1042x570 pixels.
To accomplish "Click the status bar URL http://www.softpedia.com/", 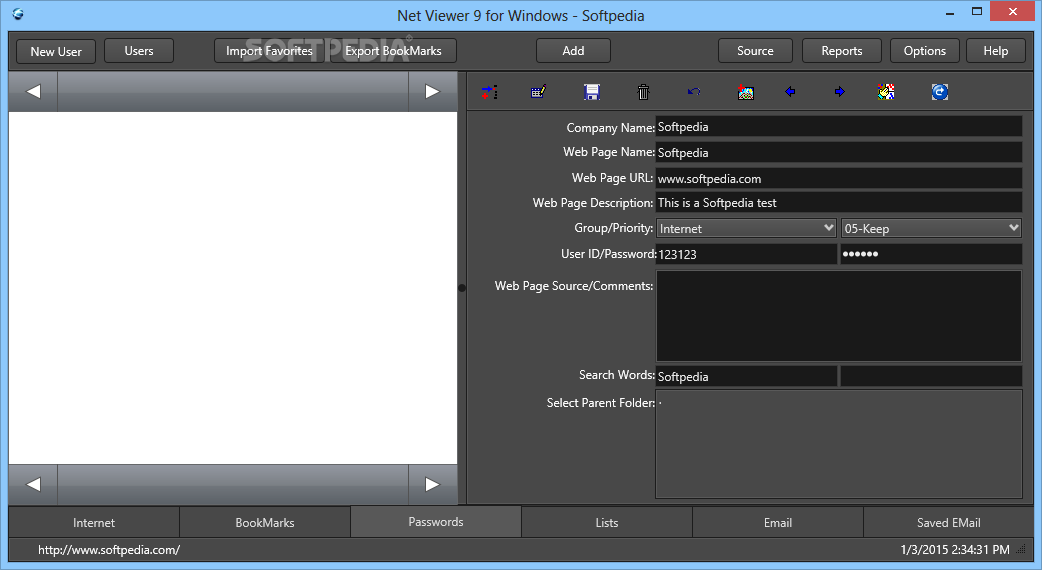I will [109, 550].
